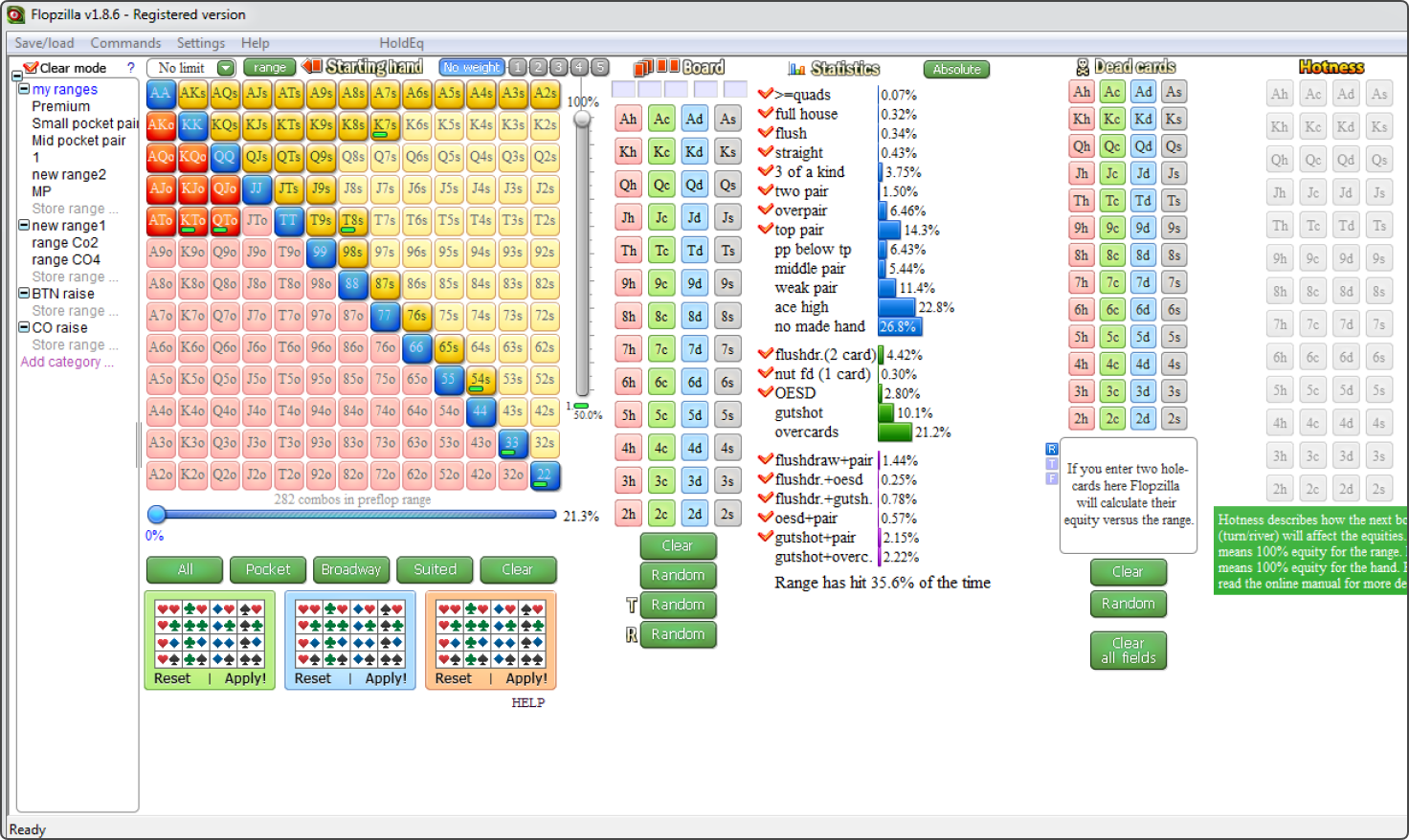Toggle the OESD statistic checkmark
1409x840 pixels.
tap(766, 393)
